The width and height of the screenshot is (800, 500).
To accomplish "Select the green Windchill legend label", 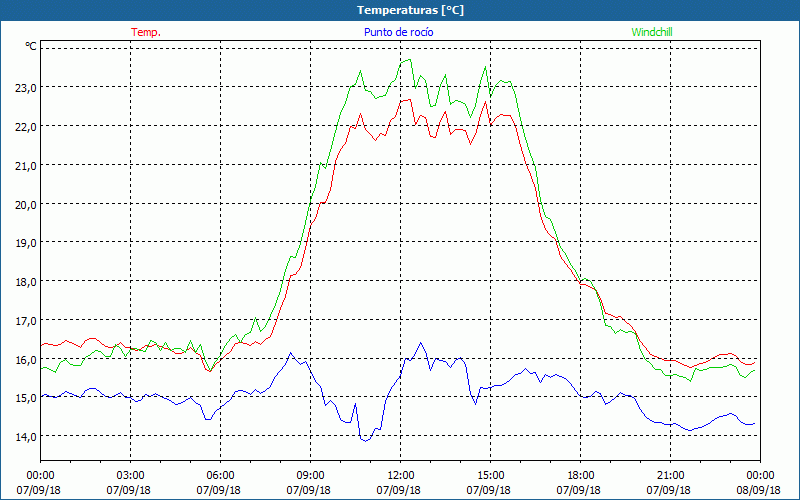I will click(x=652, y=32).
